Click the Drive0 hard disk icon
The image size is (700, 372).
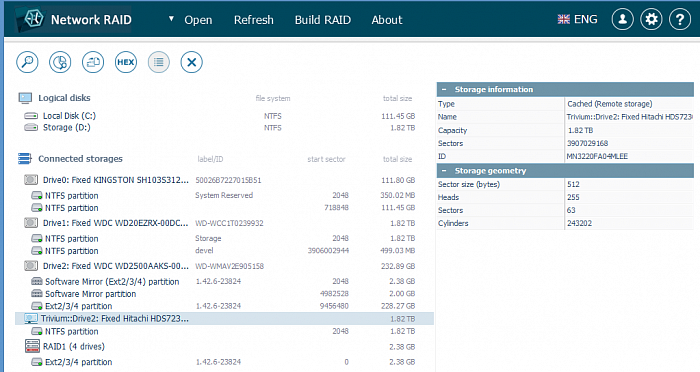coord(31,180)
